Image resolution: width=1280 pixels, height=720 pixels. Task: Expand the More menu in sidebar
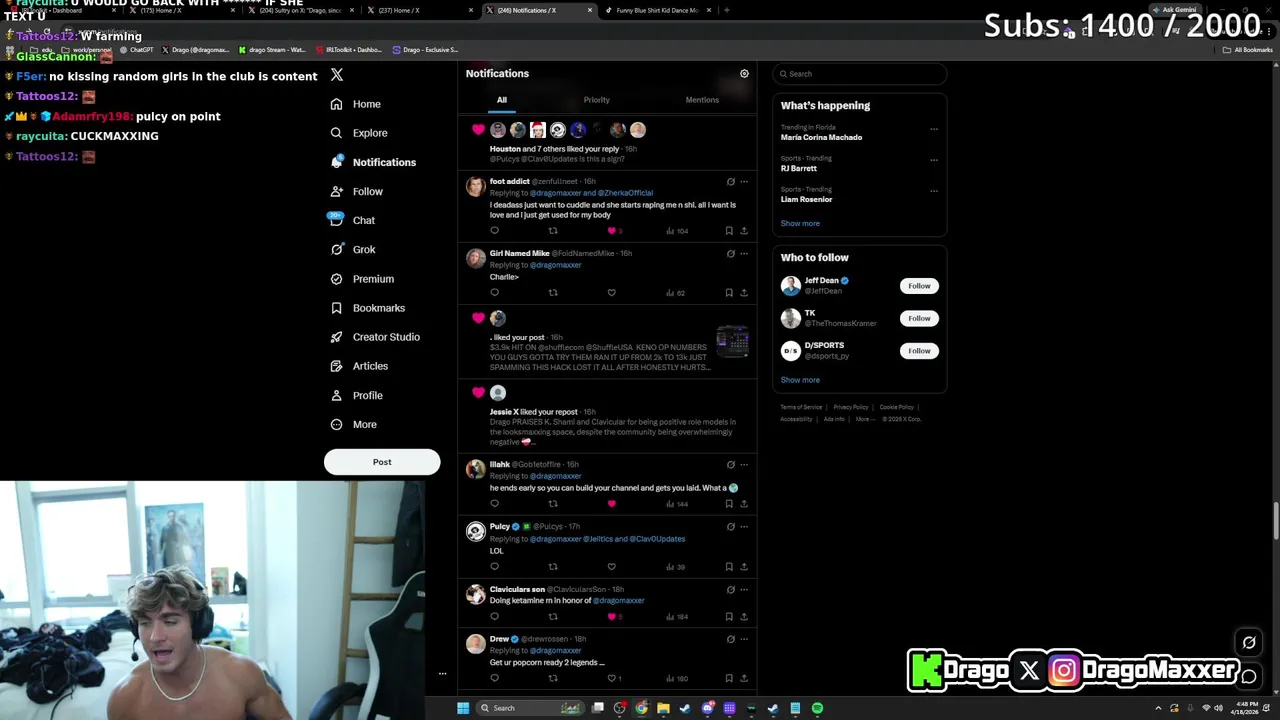click(x=354, y=425)
